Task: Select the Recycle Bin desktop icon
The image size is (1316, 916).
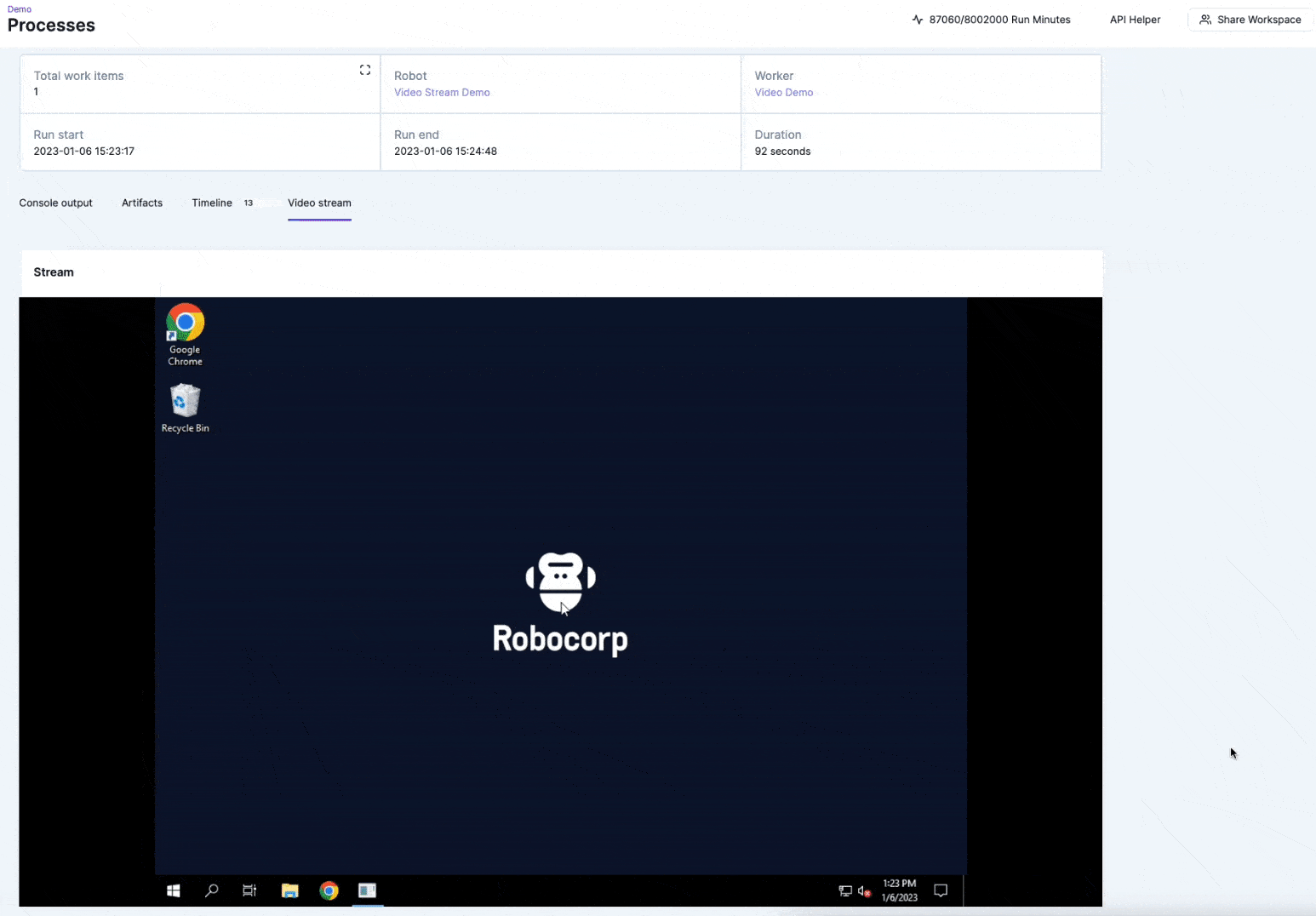Action: [x=185, y=408]
